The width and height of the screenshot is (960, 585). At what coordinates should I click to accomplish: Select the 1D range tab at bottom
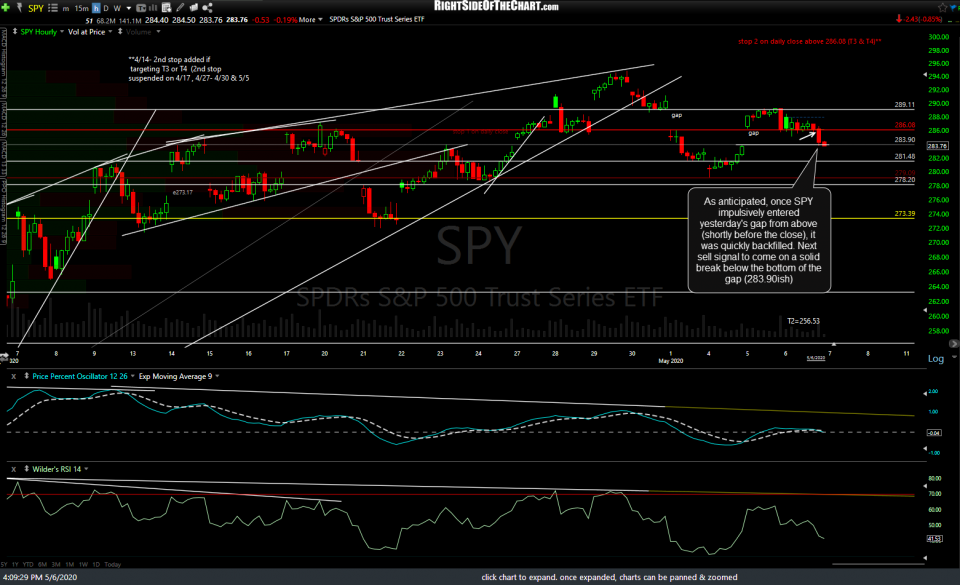(96, 565)
